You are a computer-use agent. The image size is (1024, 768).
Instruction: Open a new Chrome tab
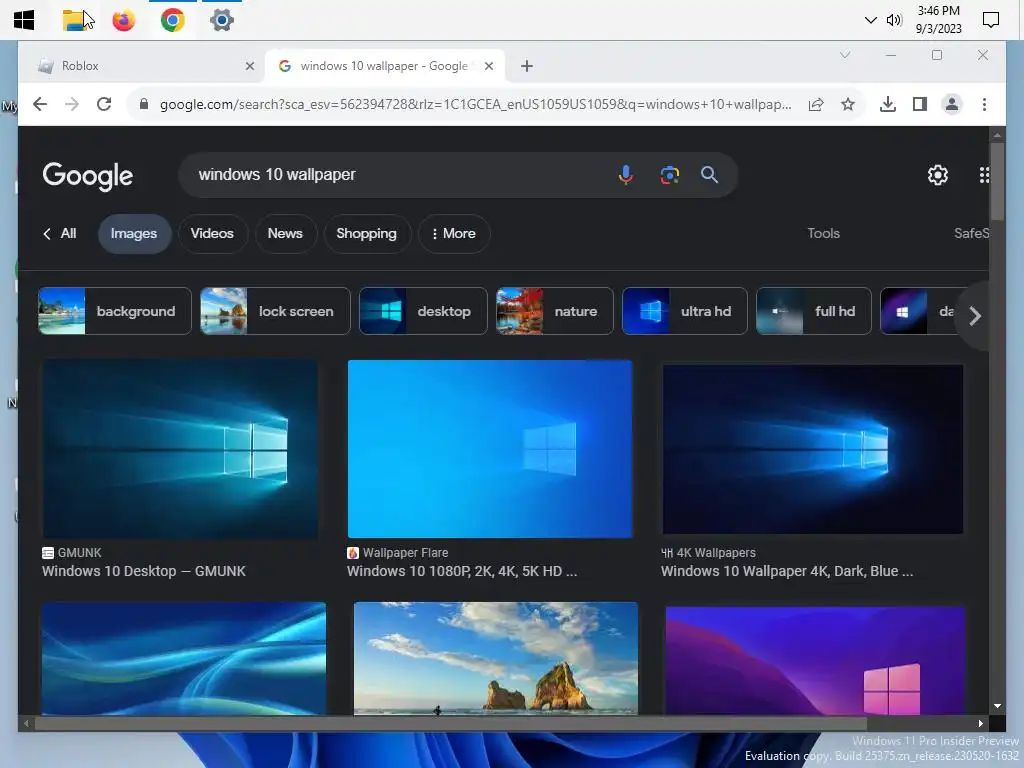527,66
